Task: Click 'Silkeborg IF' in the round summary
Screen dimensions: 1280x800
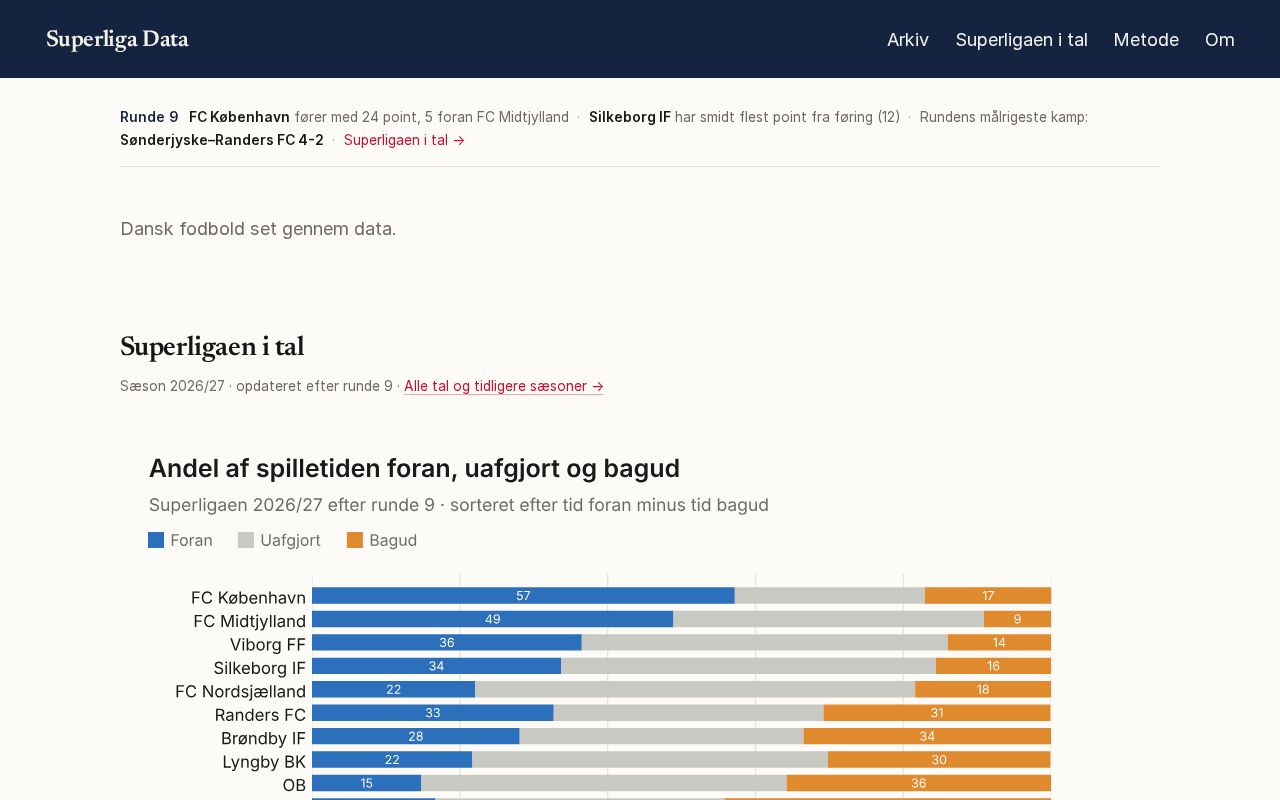Action: 630,117
